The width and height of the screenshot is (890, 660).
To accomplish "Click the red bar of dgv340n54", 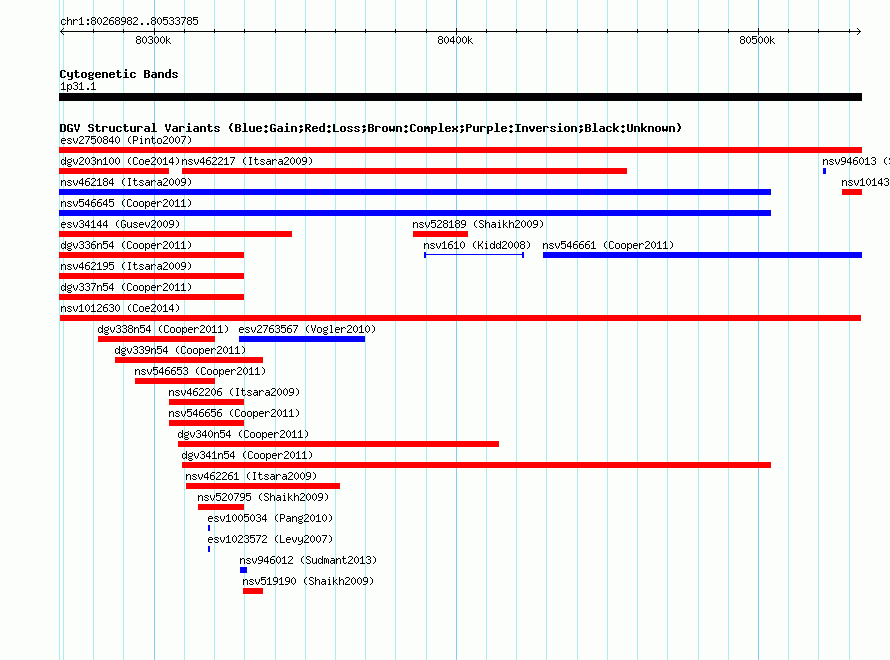I will [x=338, y=444].
